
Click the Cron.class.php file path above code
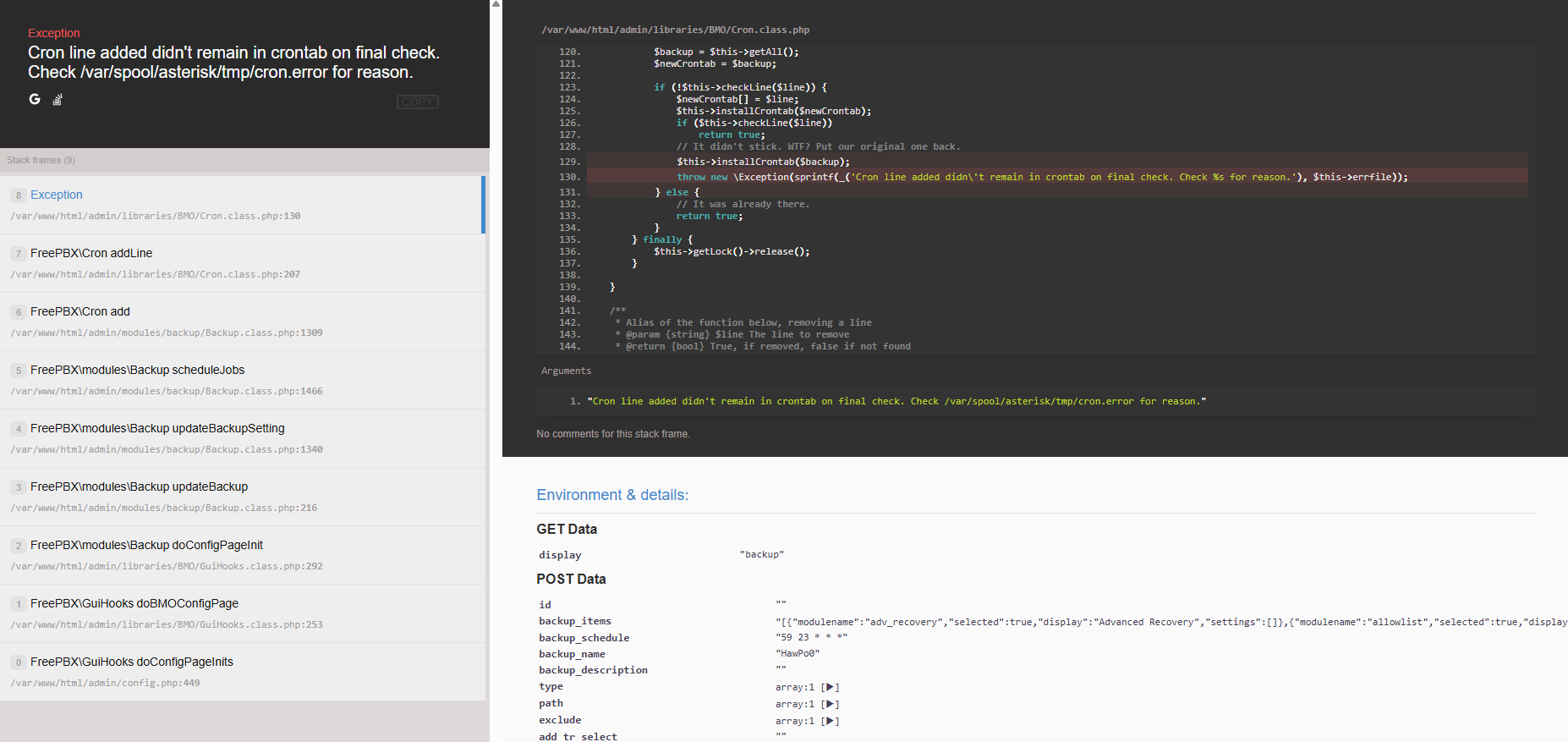675,30
